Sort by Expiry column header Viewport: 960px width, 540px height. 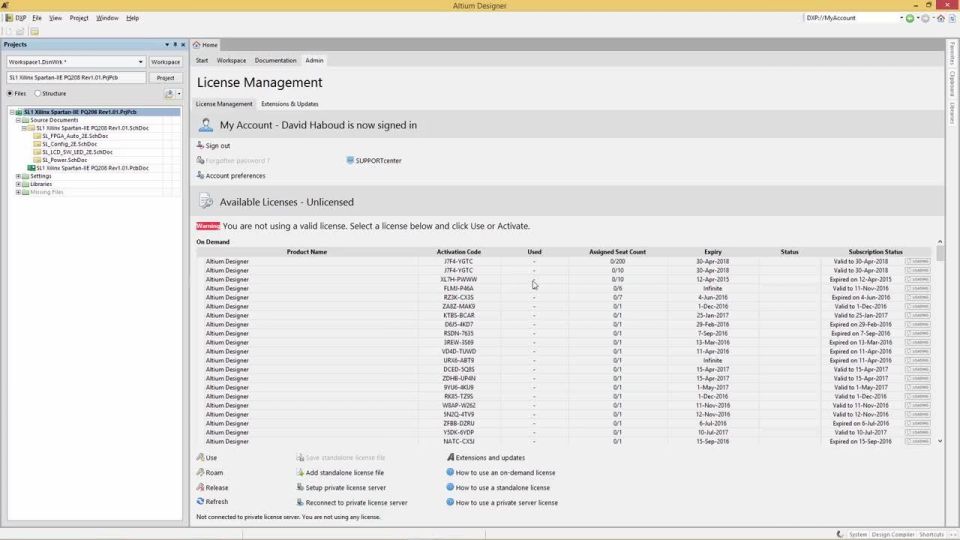point(713,252)
